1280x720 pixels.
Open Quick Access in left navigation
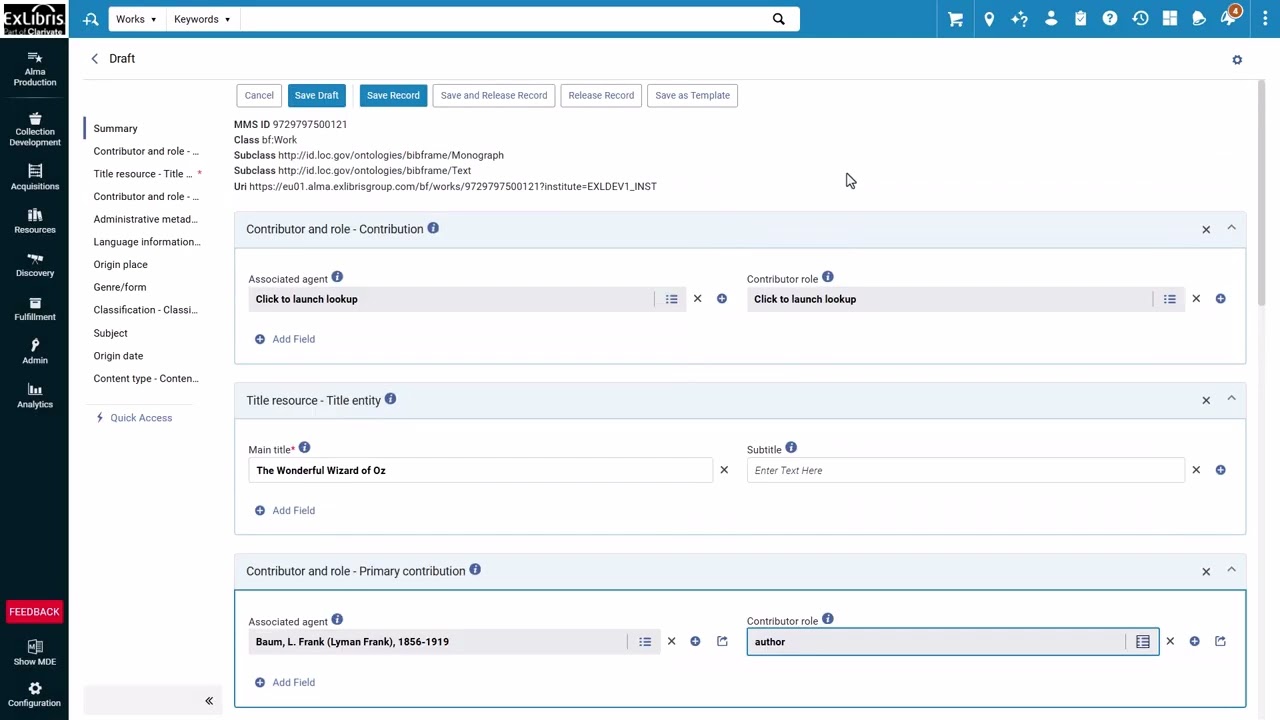pos(133,418)
